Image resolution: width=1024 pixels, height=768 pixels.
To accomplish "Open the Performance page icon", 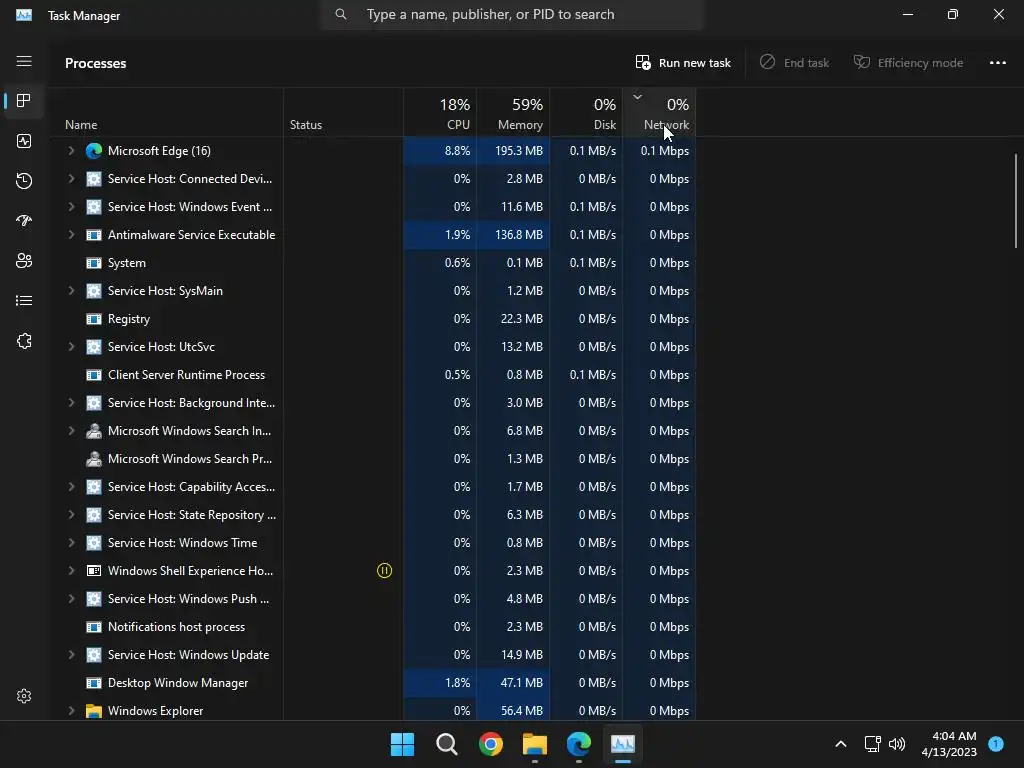I will pyautogui.click(x=24, y=141).
